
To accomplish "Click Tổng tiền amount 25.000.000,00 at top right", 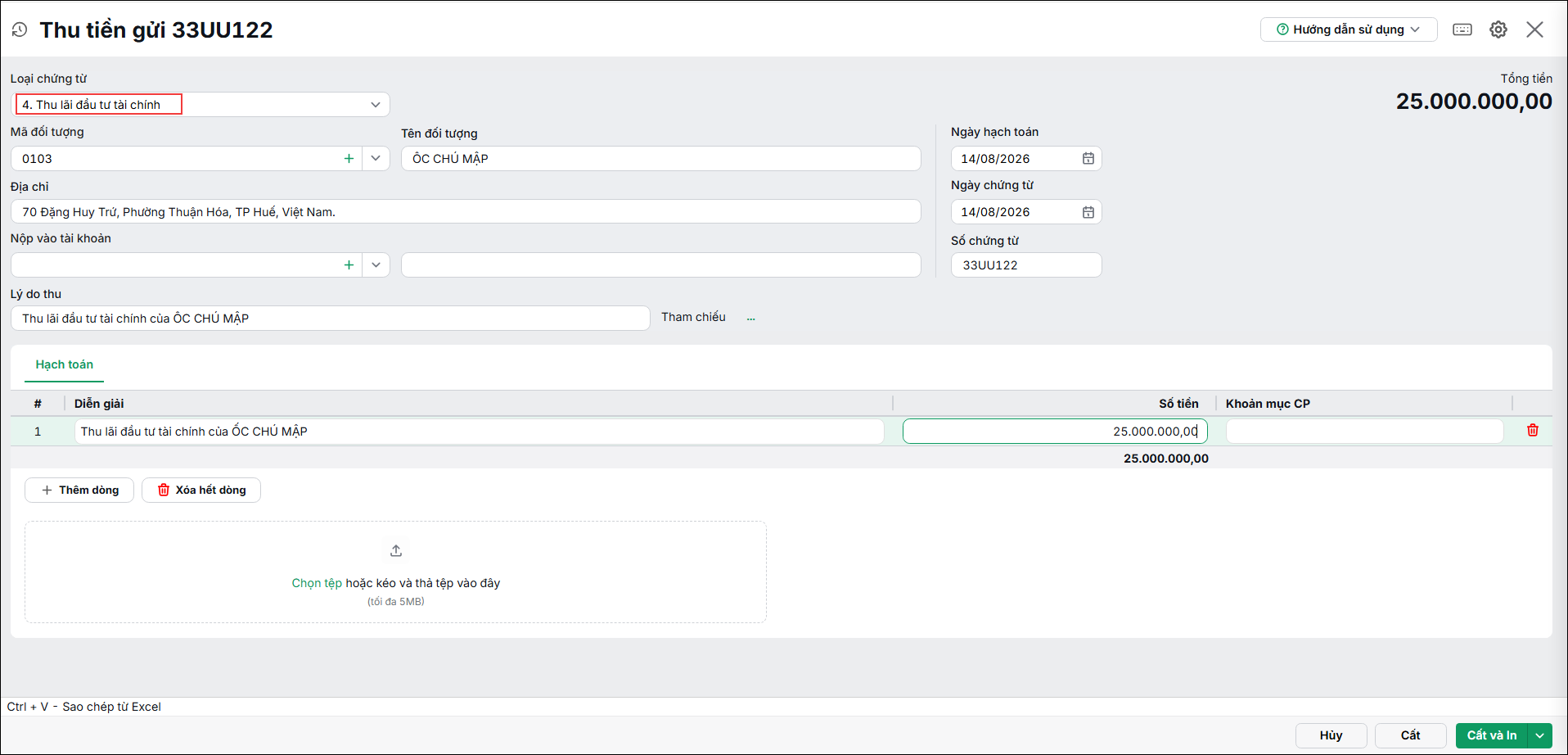I will [x=1474, y=102].
